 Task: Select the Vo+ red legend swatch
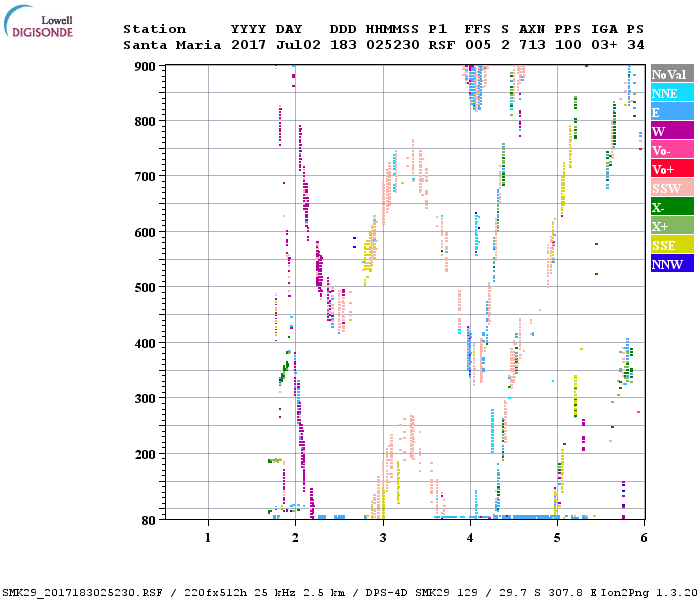tap(672, 169)
